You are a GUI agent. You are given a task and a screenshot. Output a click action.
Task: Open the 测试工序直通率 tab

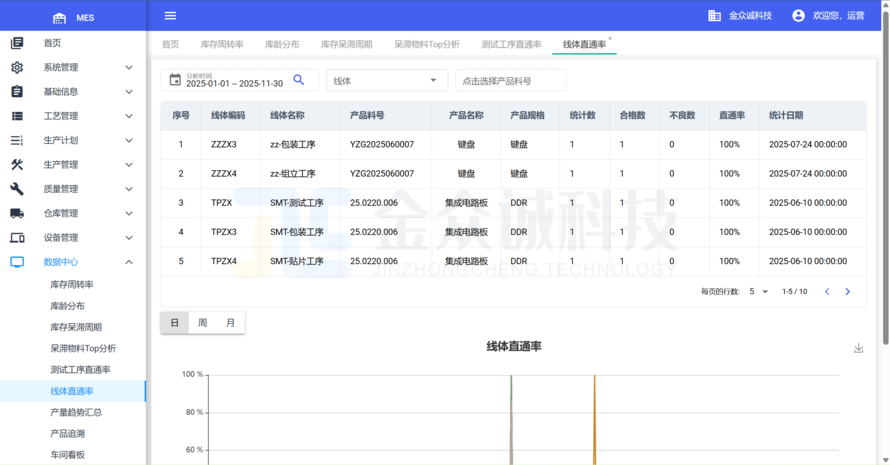click(x=511, y=45)
